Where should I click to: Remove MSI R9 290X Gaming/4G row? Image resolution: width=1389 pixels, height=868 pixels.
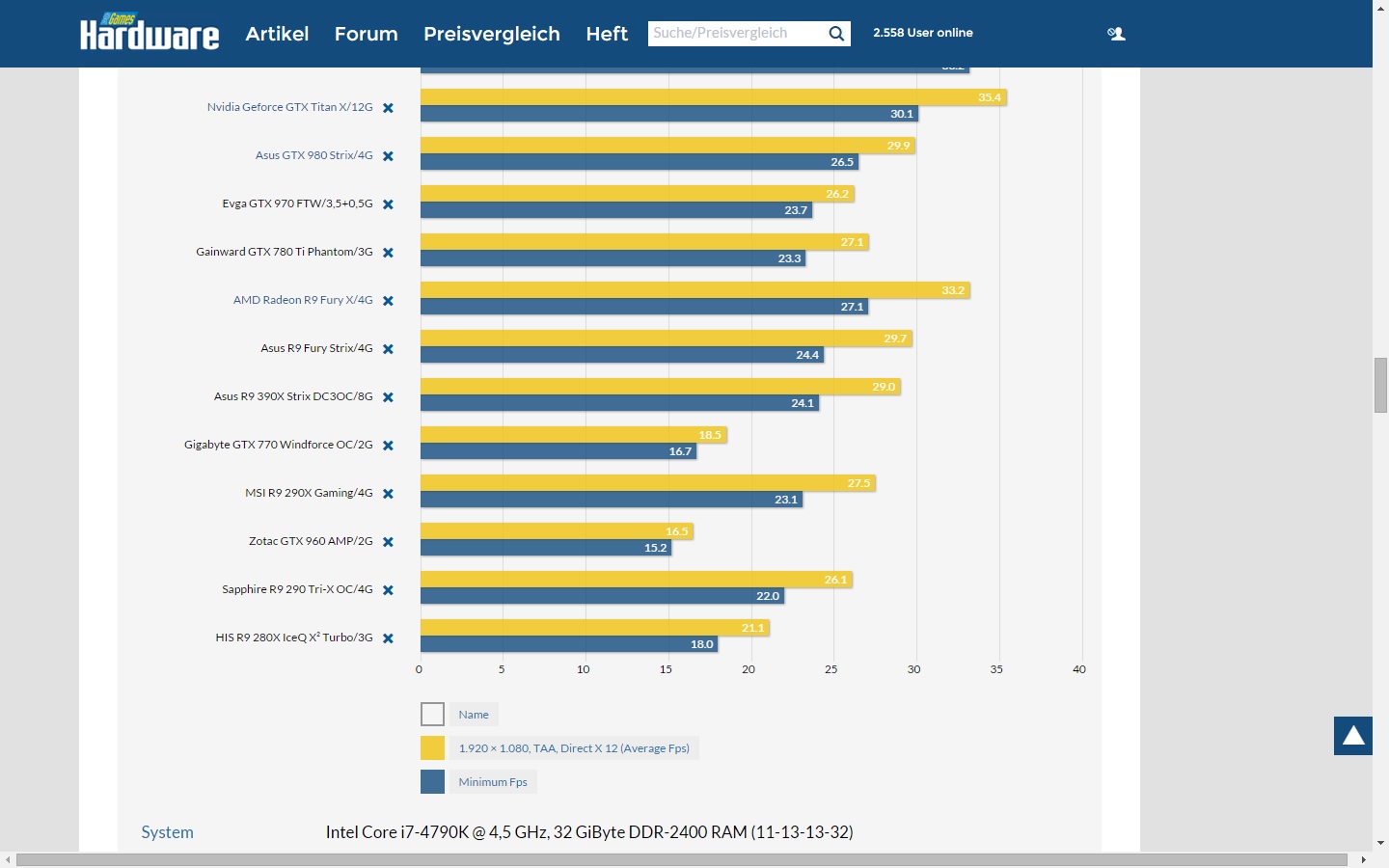pyautogui.click(x=388, y=494)
